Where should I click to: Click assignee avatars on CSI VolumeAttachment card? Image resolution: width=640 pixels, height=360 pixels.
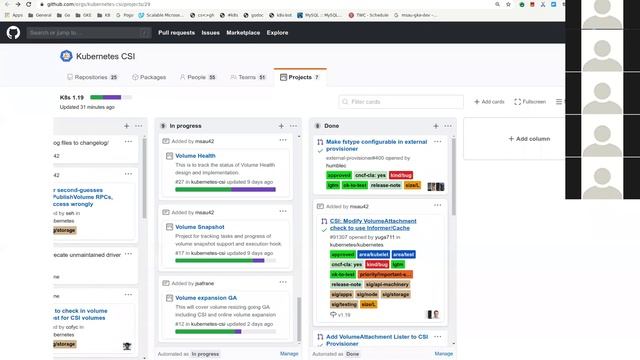433,314
